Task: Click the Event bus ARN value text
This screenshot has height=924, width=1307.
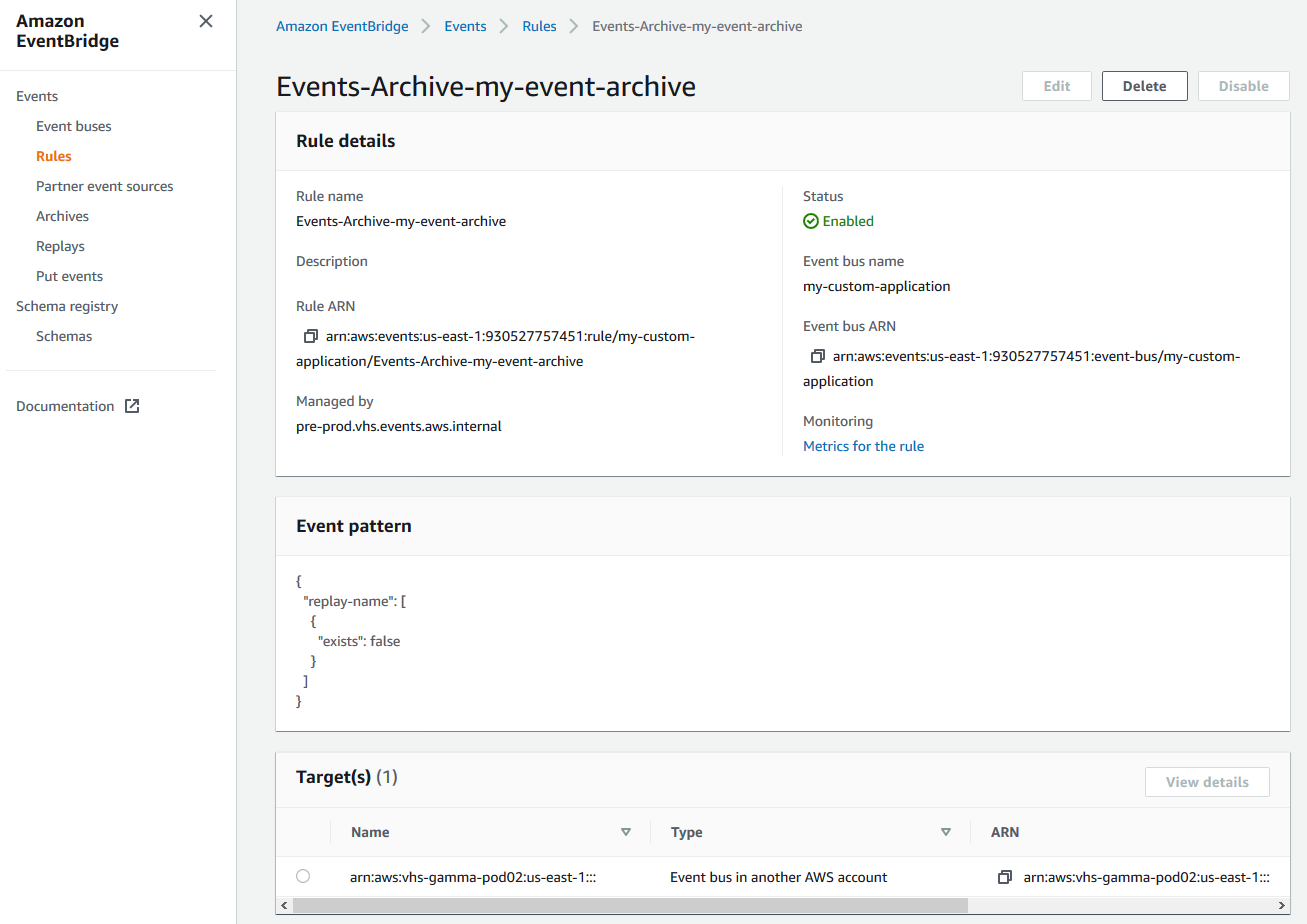Action: [x=1021, y=368]
